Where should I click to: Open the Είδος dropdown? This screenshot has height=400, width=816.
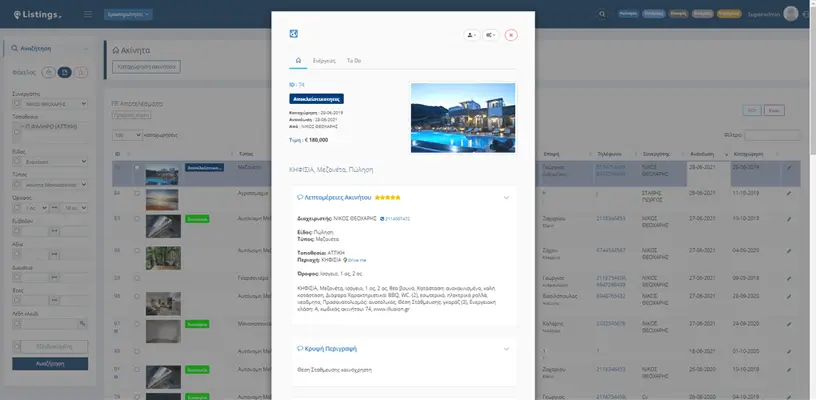pyautogui.click(x=56, y=162)
